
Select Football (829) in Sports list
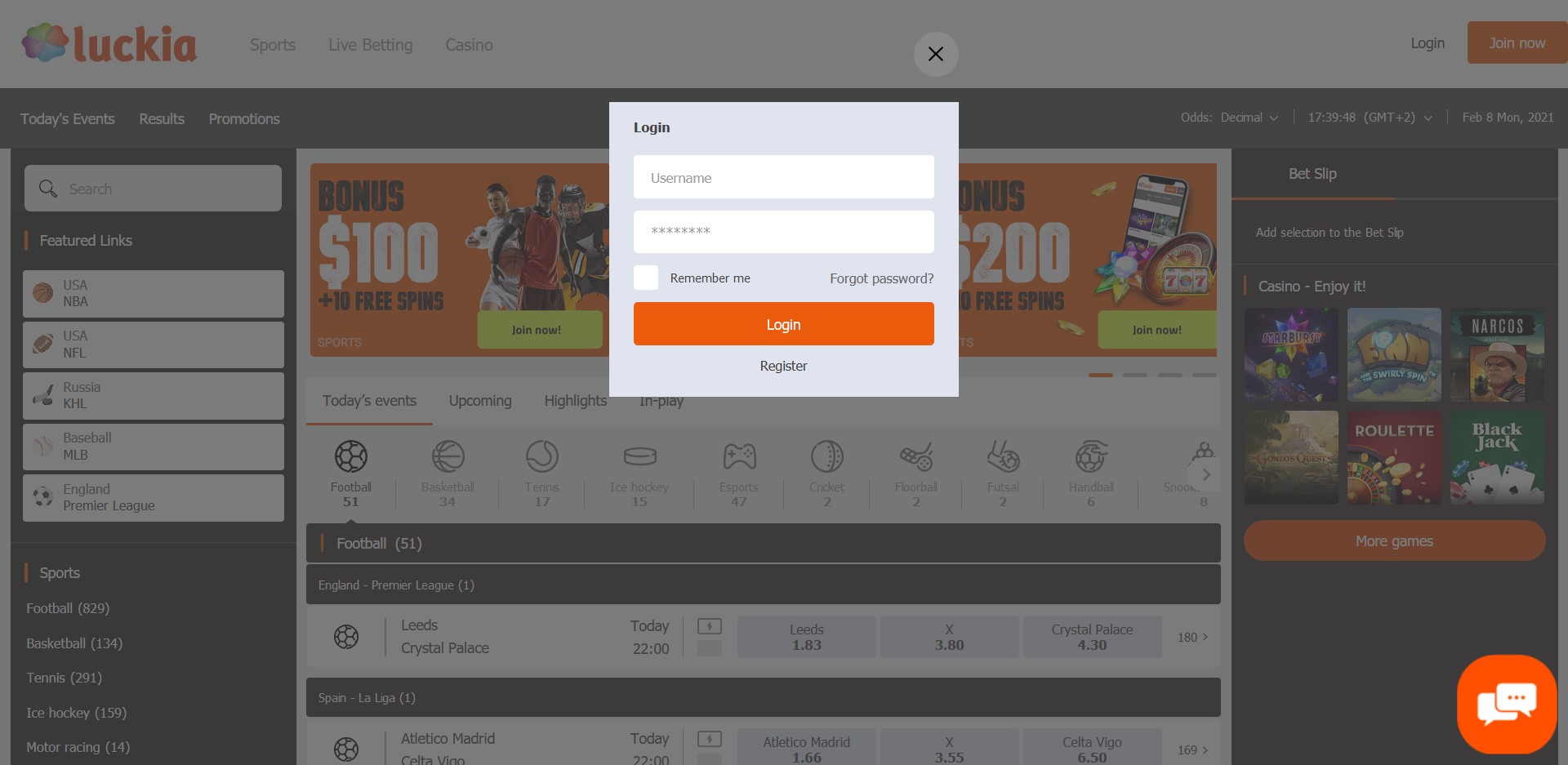coord(68,608)
